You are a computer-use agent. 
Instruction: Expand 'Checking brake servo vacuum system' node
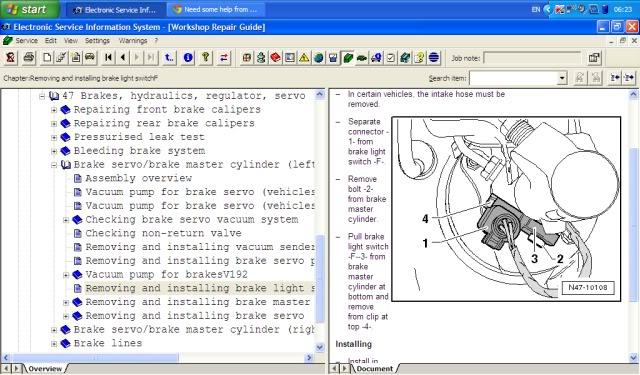click(66, 220)
